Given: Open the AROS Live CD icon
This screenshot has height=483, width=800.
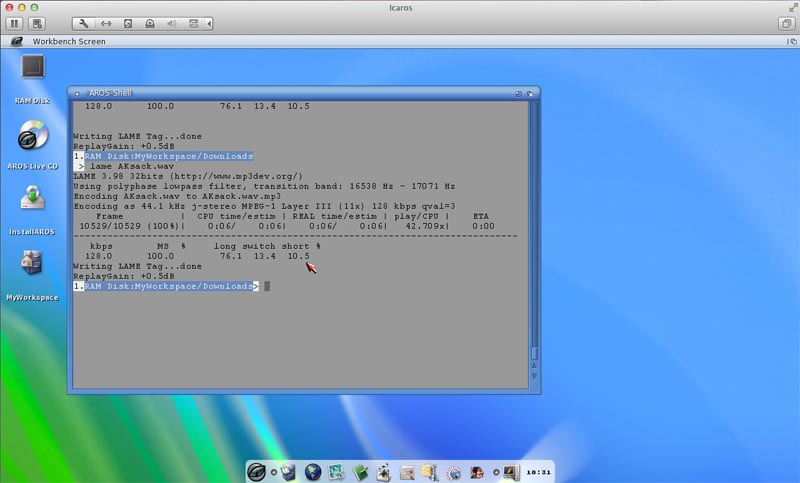Looking at the screenshot, I should [x=33, y=135].
